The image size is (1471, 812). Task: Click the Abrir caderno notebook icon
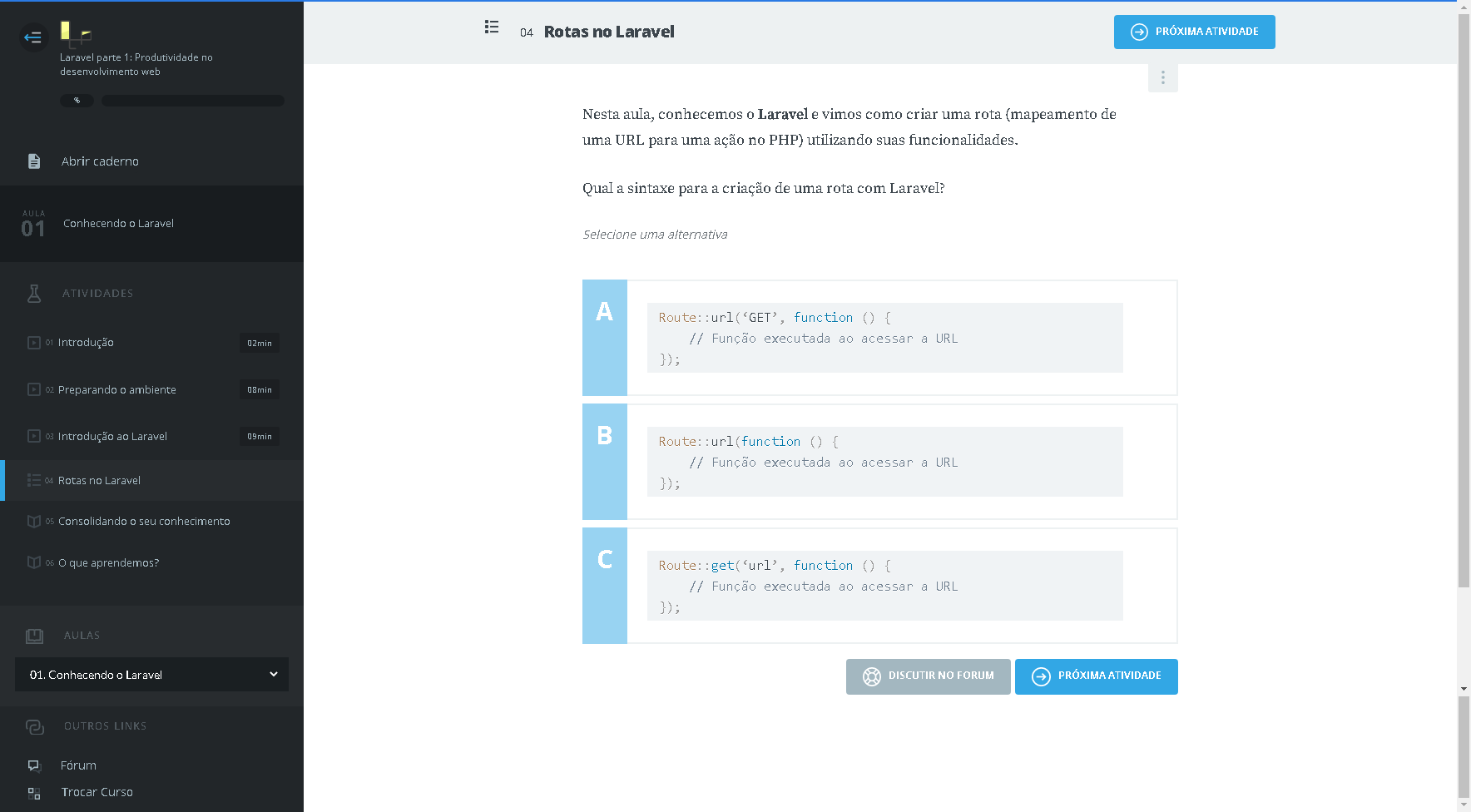tap(34, 161)
